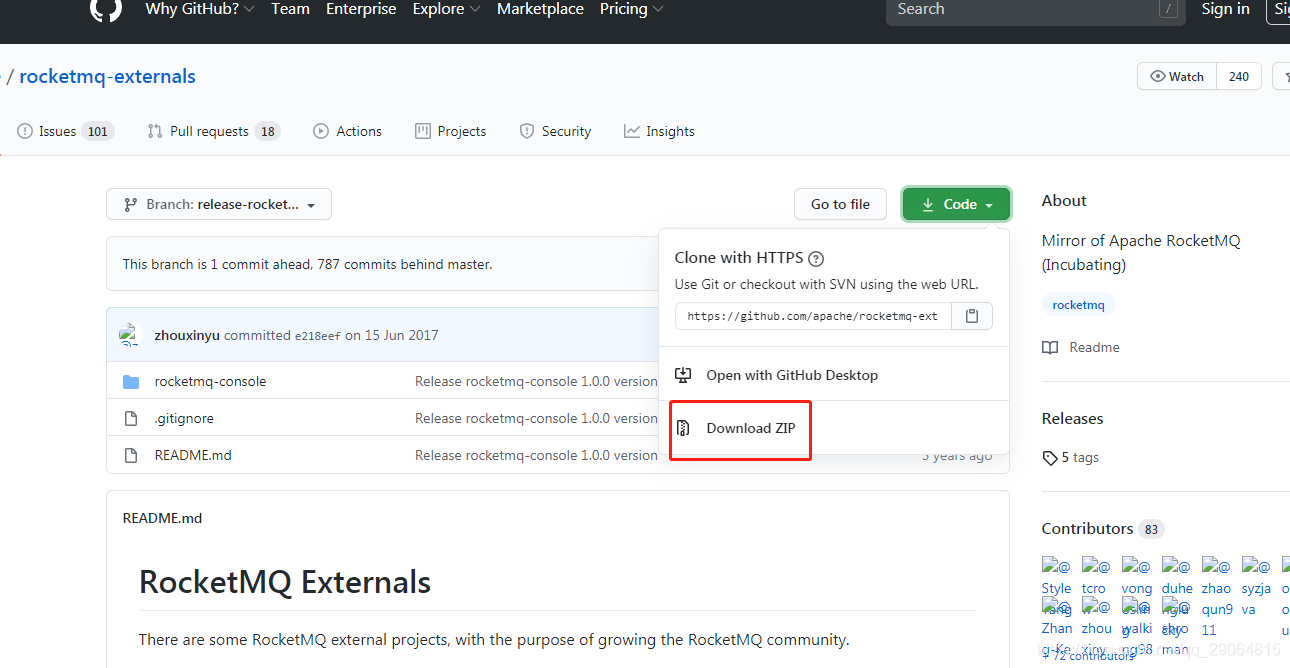Open the Branch release-rocket dropdown
This screenshot has width=1290, height=668.
click(x=219, y=204)
